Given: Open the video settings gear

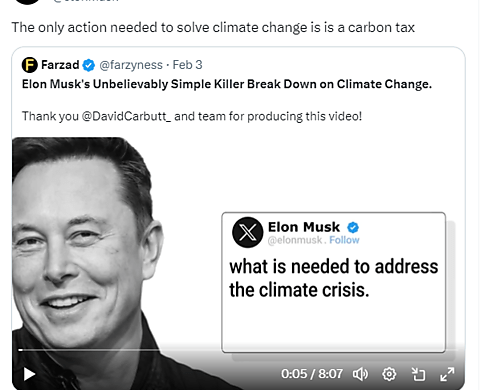Looking at the screenshot, I should click(389, 374).
